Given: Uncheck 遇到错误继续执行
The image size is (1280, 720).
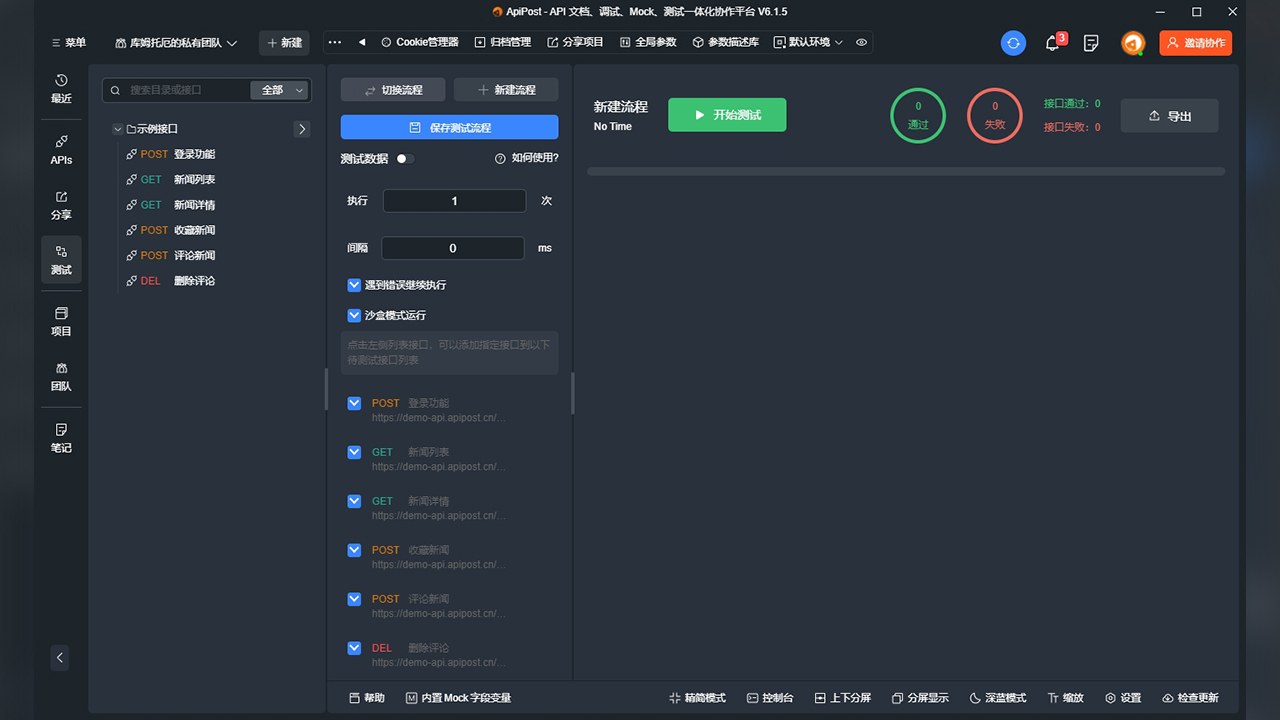Looking at the screenshot, I should [x=354, y=285].
